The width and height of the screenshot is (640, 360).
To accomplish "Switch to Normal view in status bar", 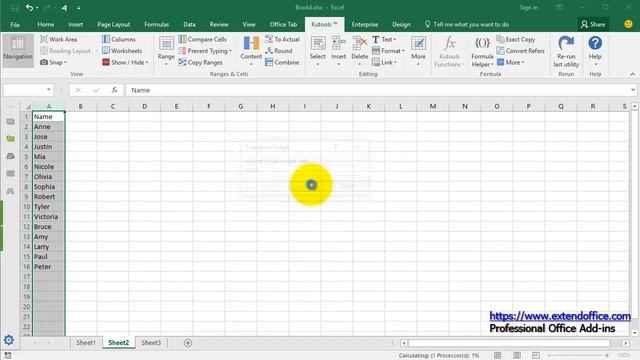I will coord(498,356).
